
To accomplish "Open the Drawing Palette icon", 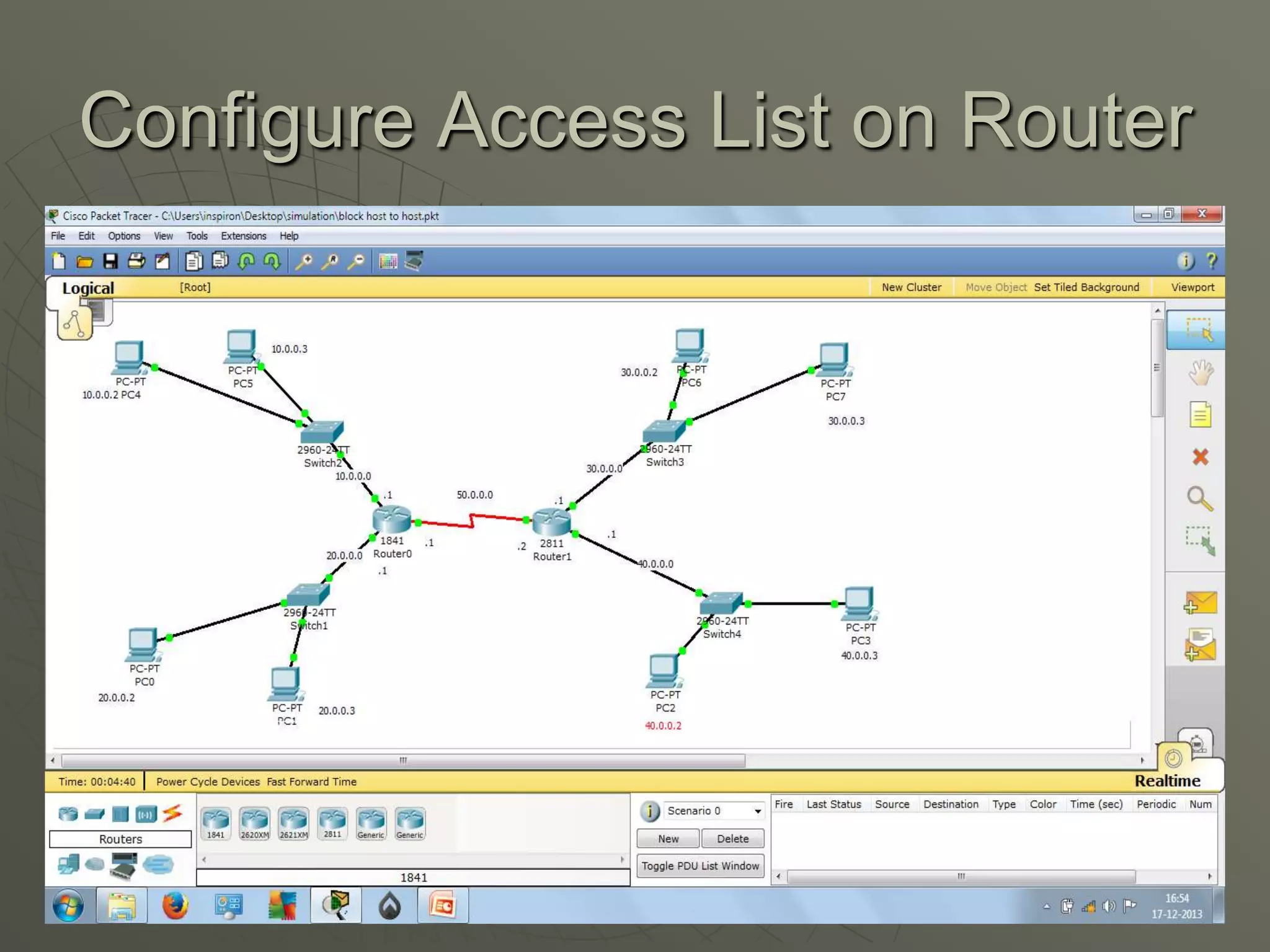I will coord(388,262).
